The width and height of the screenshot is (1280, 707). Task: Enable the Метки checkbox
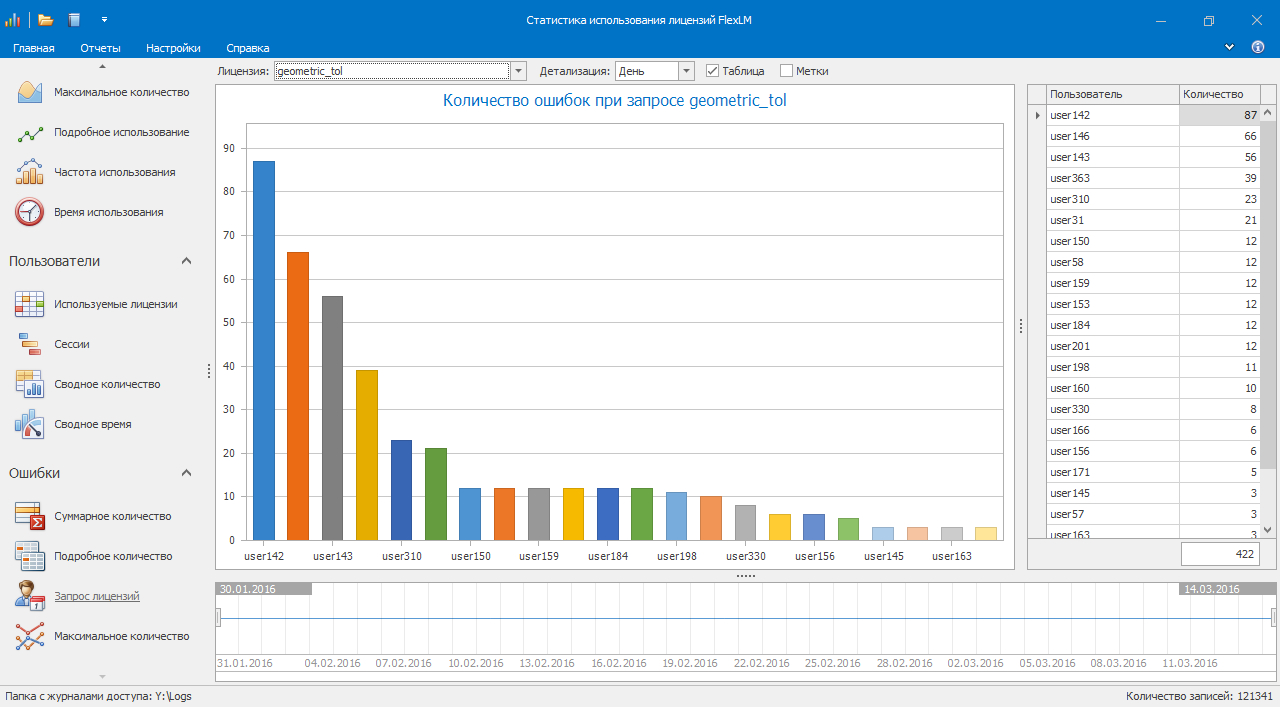point(787,71)
